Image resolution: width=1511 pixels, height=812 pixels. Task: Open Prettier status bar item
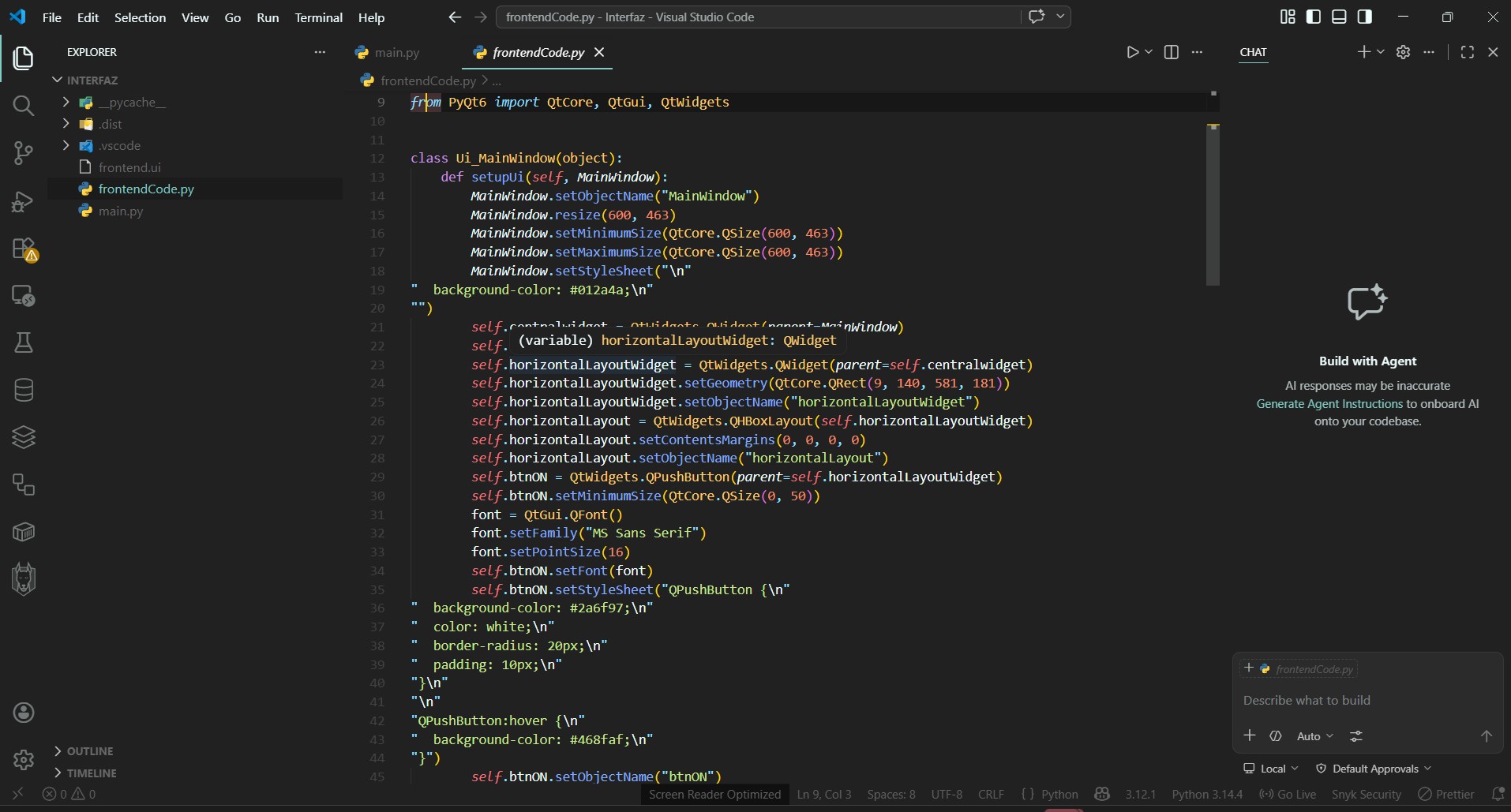[x=1446, y=794]
